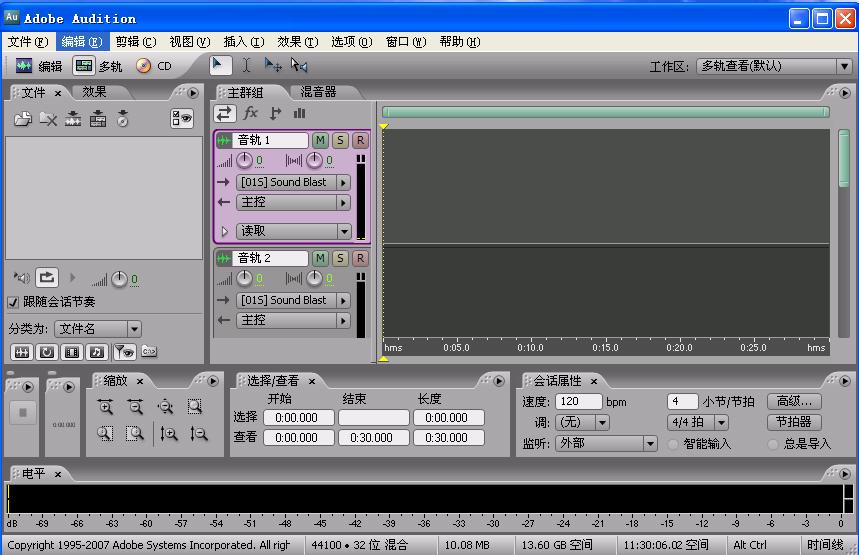859x555 pixels.
Task: Click the 高级... button
Action: point(794,401)
